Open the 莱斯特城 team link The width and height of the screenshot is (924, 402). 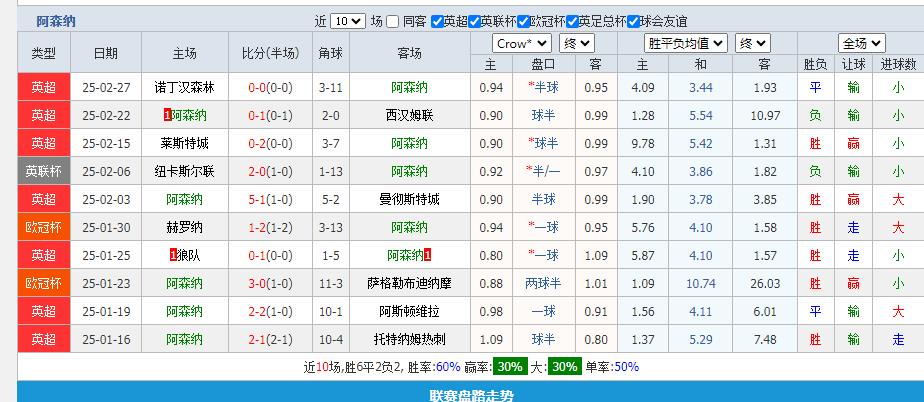point(184,143)
